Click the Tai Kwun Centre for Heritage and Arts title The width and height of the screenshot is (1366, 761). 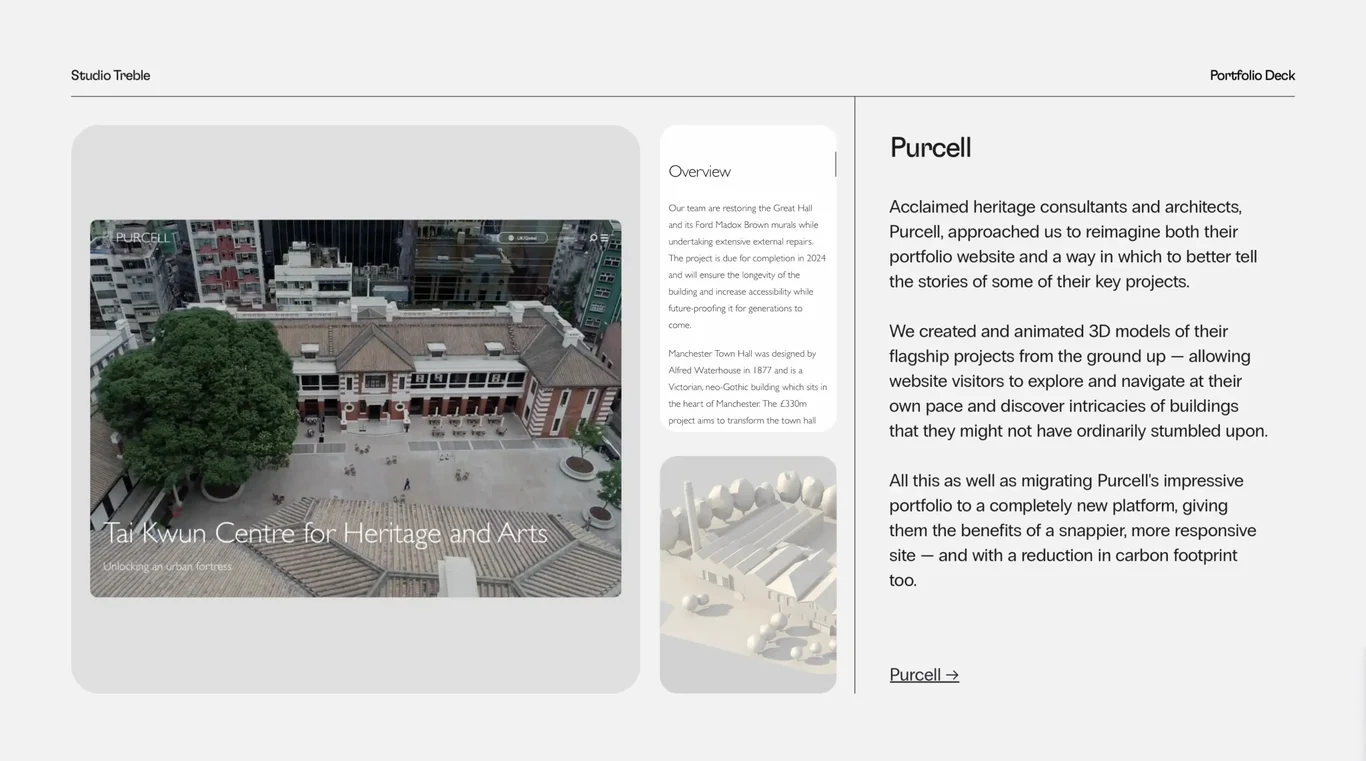point(326,533)
